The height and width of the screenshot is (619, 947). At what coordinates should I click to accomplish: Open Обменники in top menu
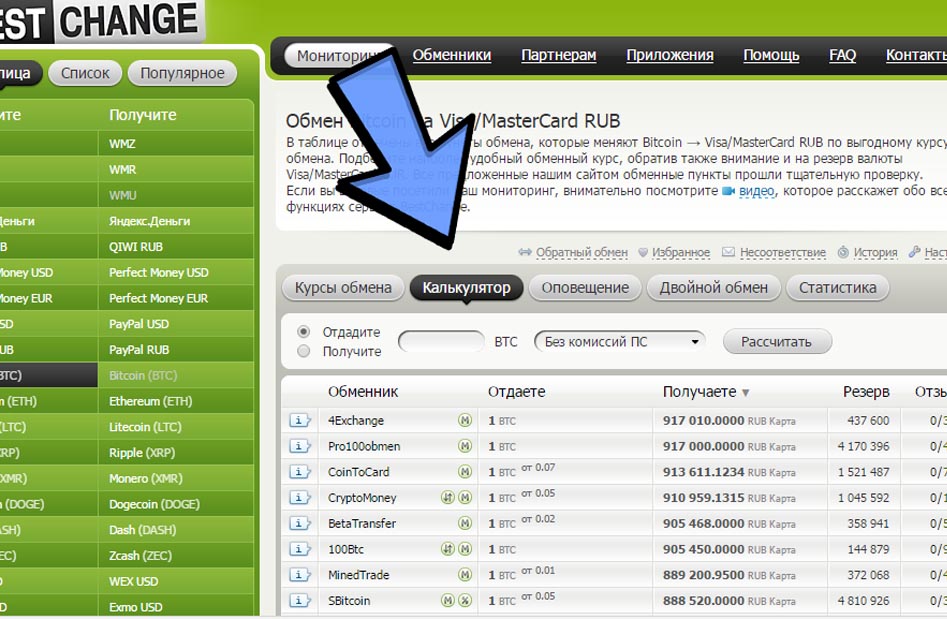point(452,55)
